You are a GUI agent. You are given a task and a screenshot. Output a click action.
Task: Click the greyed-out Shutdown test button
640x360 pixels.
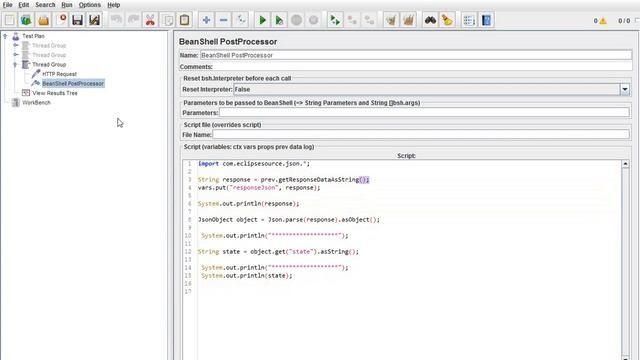(313, 20)
